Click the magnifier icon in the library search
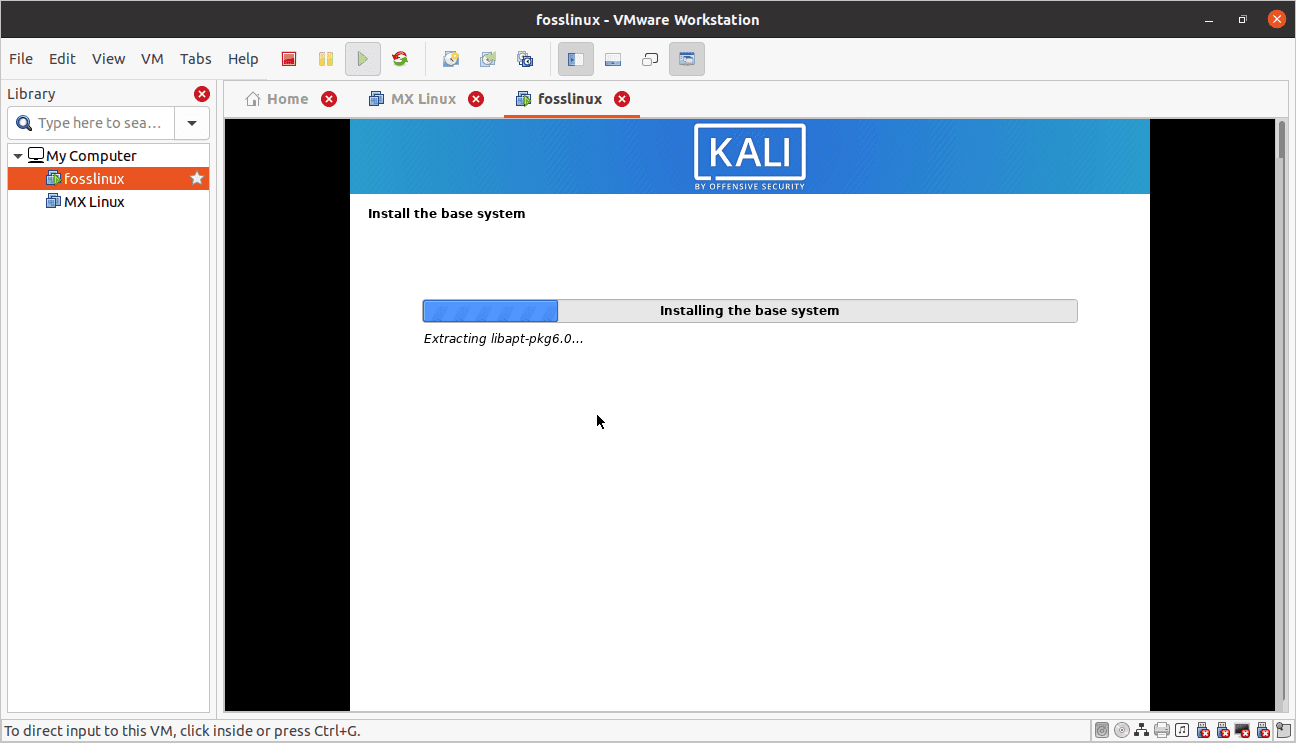 [x=24, y=123]
